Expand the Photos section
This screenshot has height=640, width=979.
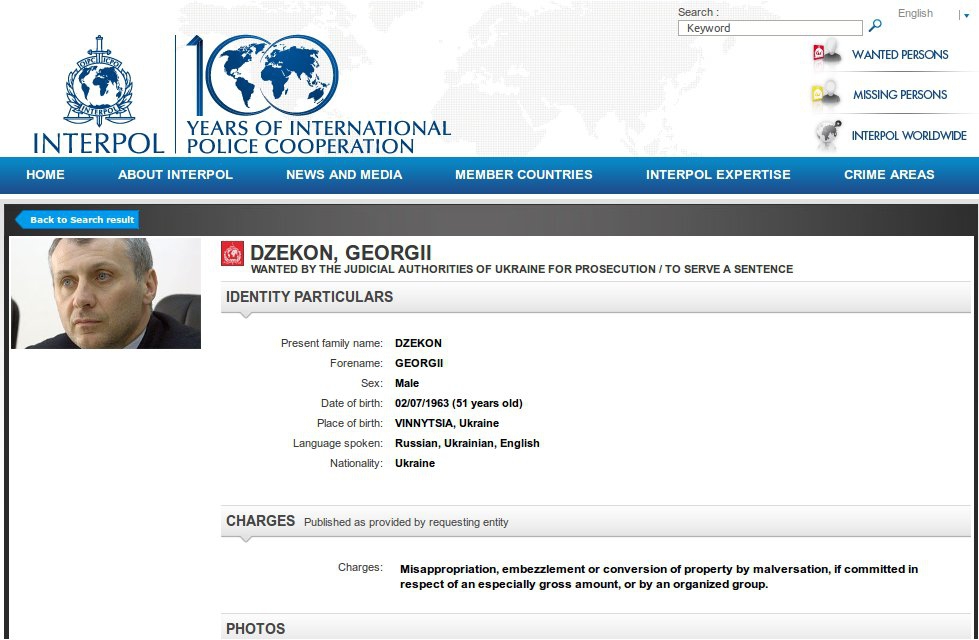click(x=255, y=629)
